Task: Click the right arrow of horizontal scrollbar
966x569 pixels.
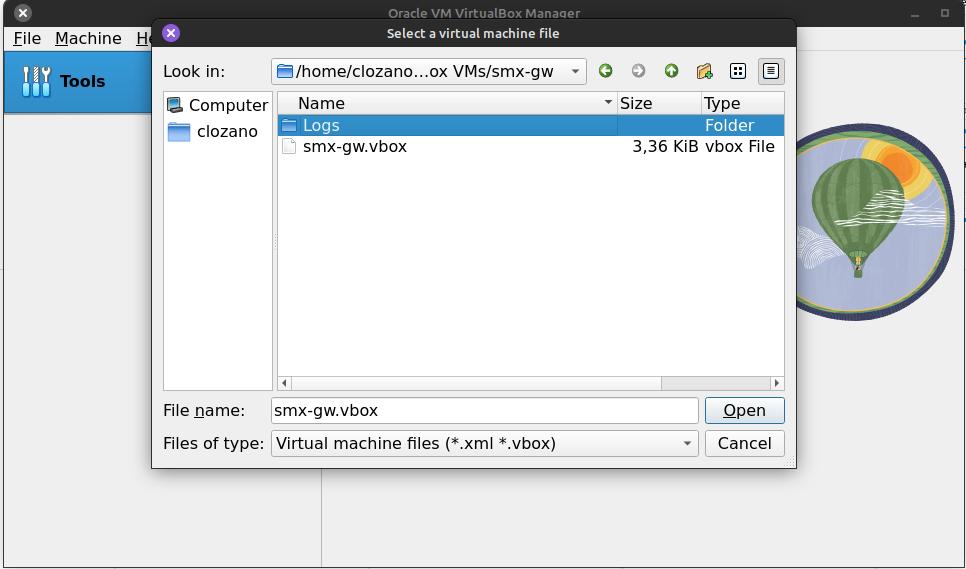Action: coord(776,383)
